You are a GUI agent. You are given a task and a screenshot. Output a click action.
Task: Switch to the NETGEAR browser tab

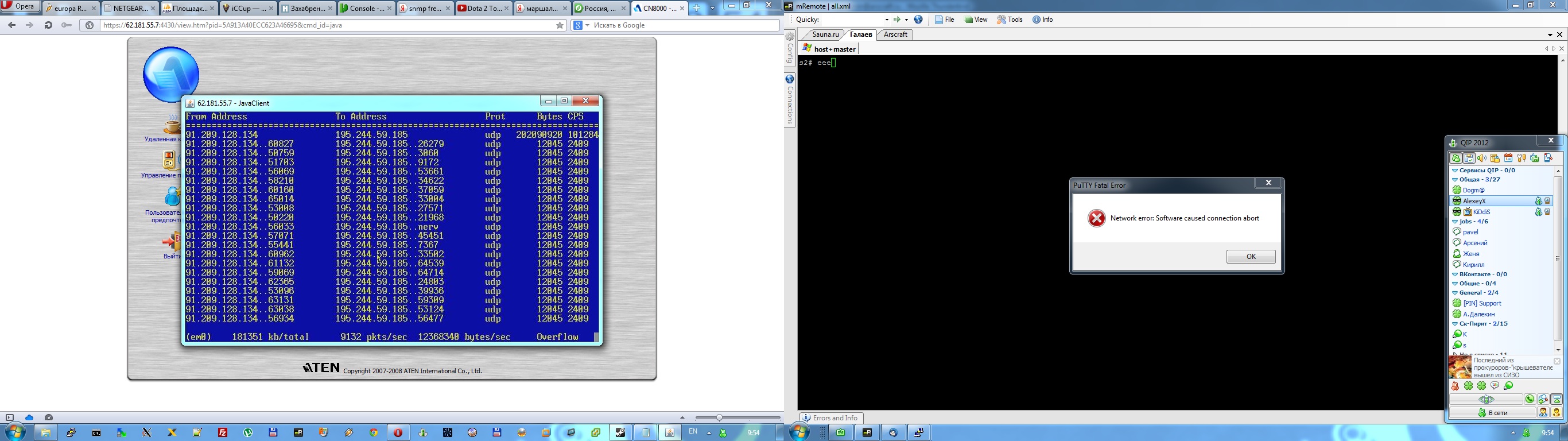[131, 8]
